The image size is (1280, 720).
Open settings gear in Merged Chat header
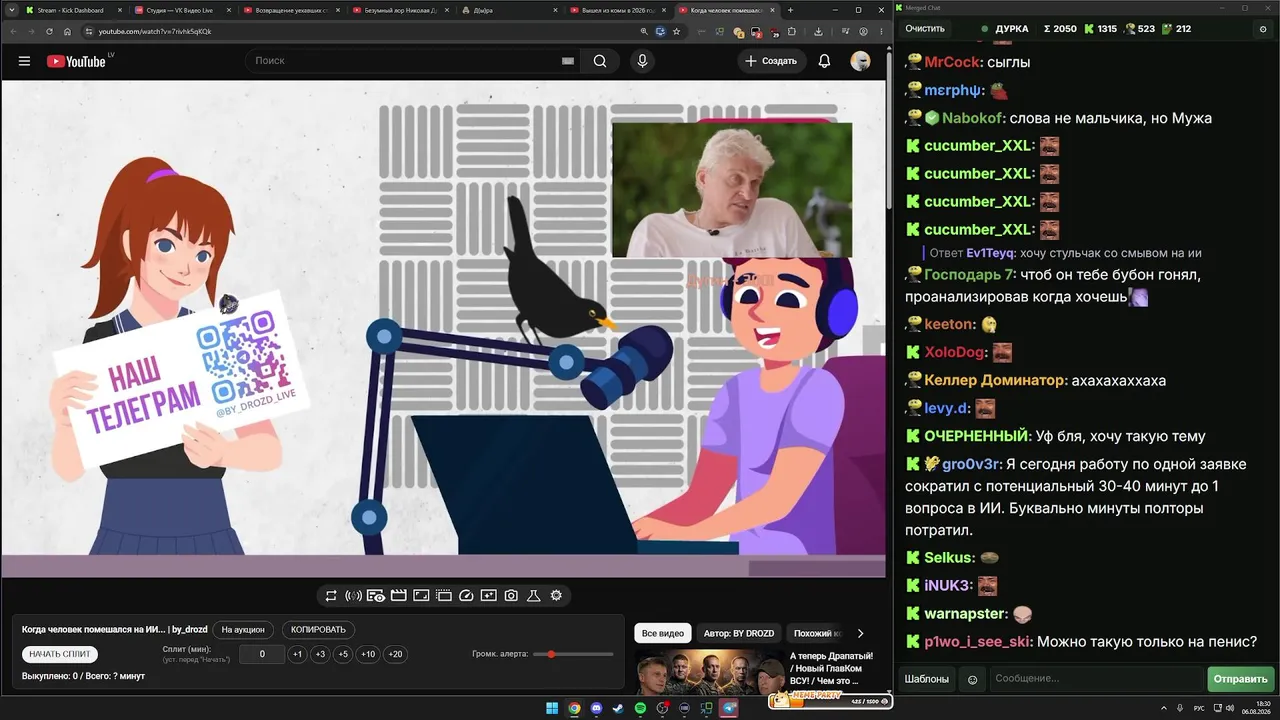1262,29
